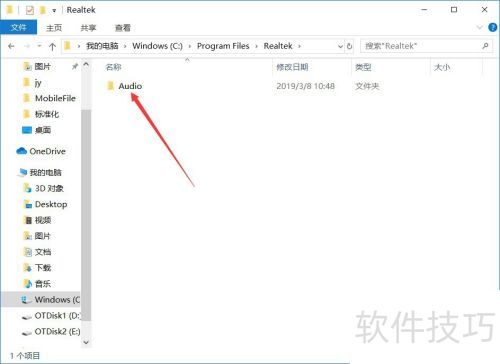Sort by the 类型 column header

[363, 67]
